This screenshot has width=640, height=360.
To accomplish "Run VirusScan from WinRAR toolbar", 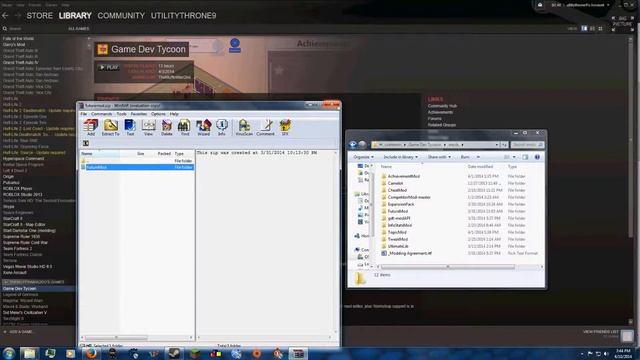I will coord(244,127).
